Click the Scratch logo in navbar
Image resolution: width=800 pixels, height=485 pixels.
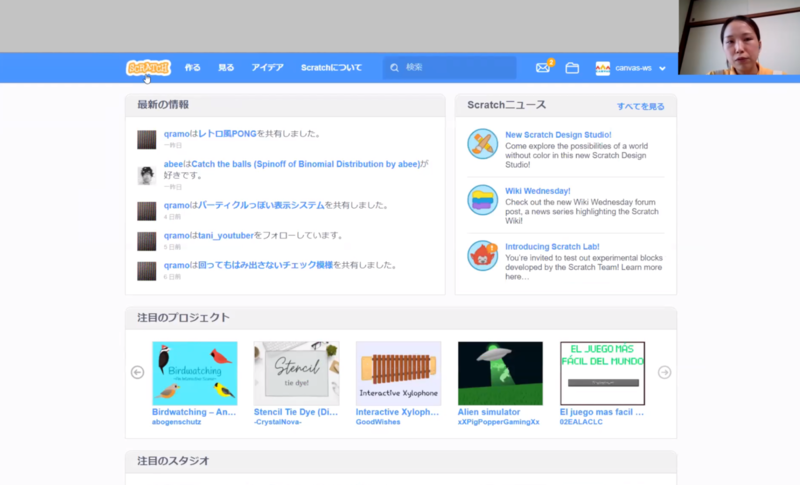coord(148,68)
